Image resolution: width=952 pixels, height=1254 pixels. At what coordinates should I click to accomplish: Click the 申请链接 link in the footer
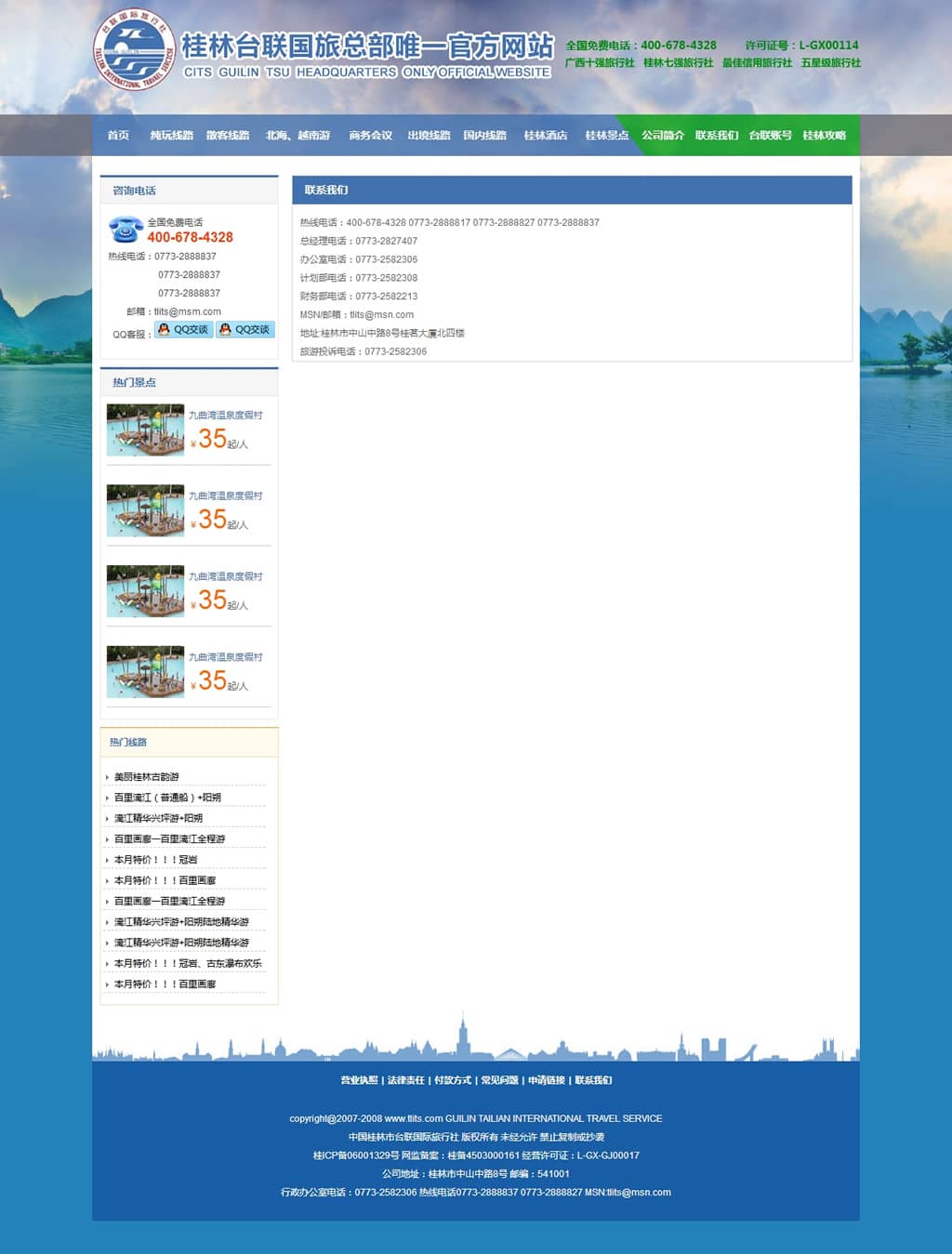point(547,1080)
